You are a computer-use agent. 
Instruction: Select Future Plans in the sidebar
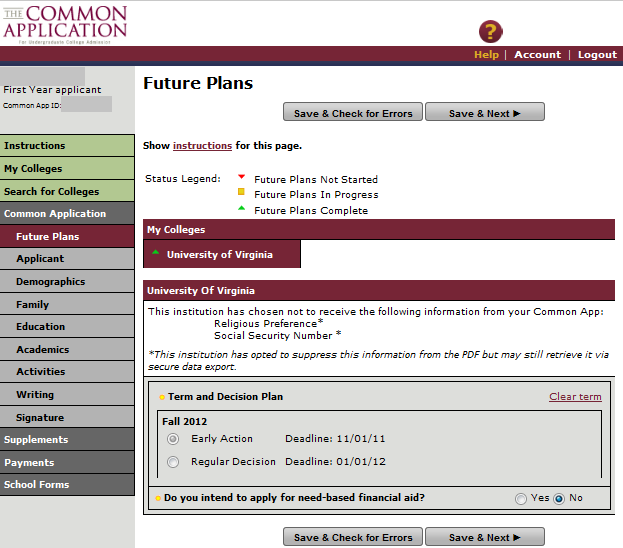pos(67,236)
